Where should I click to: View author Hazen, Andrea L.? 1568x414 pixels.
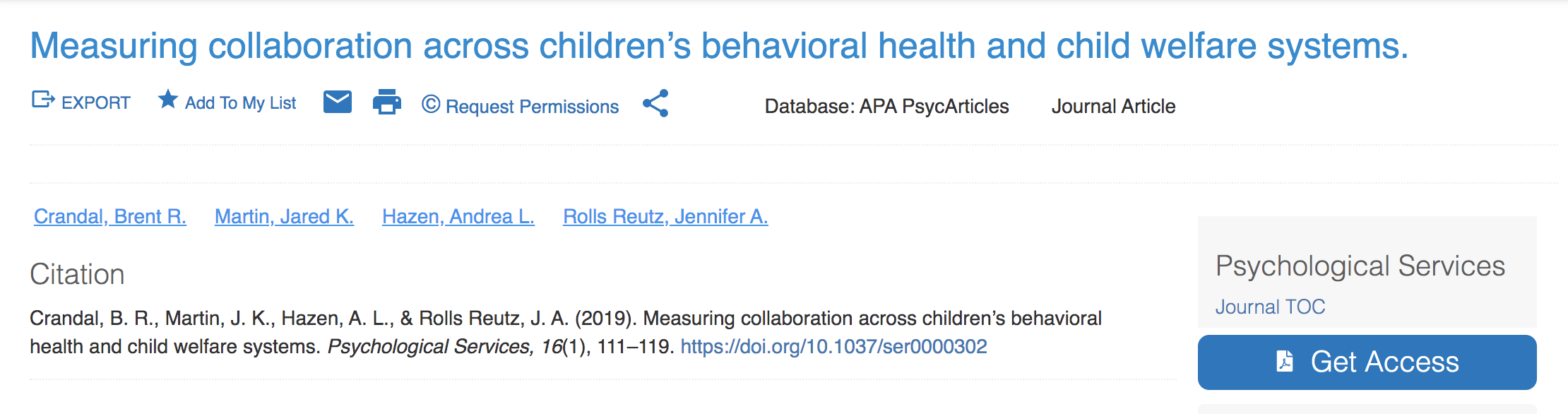(458, 216)
